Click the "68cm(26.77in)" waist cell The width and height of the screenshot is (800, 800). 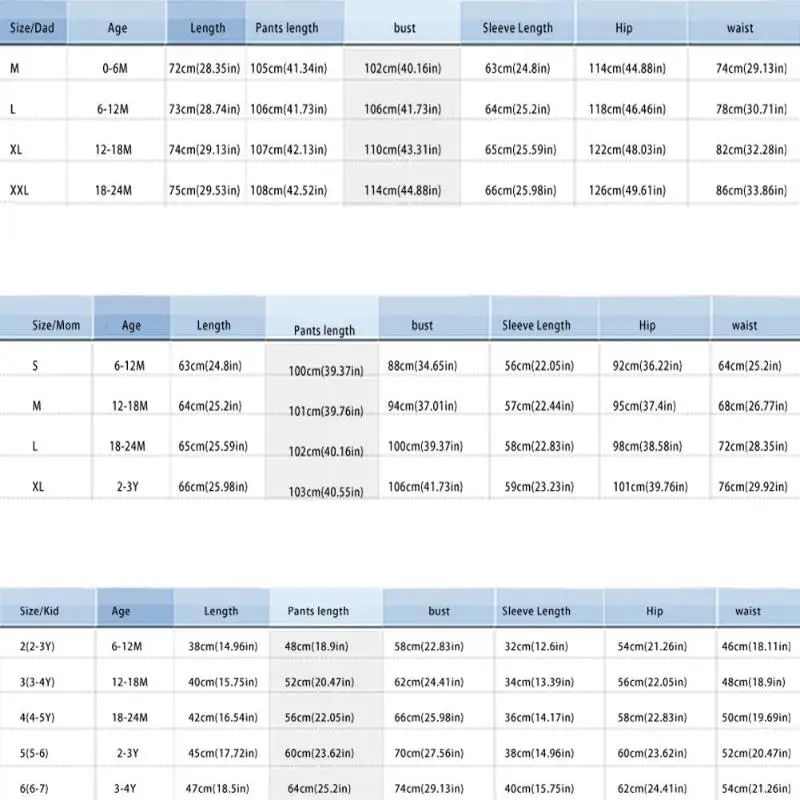tap(753, 406)
